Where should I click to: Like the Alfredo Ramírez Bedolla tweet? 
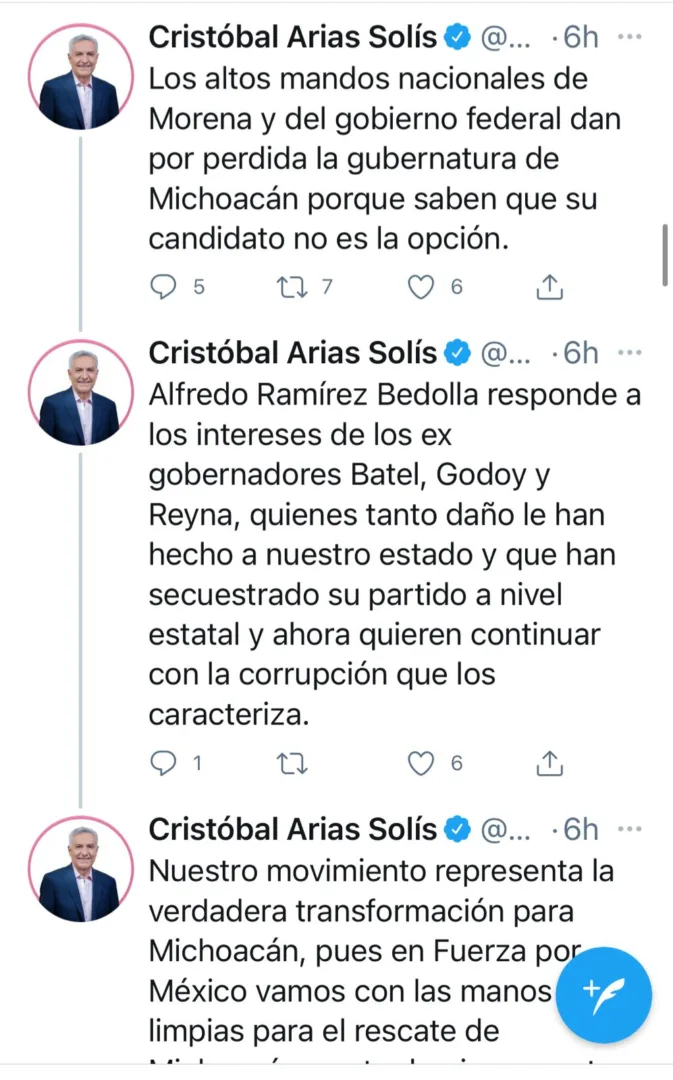point(422,764)
